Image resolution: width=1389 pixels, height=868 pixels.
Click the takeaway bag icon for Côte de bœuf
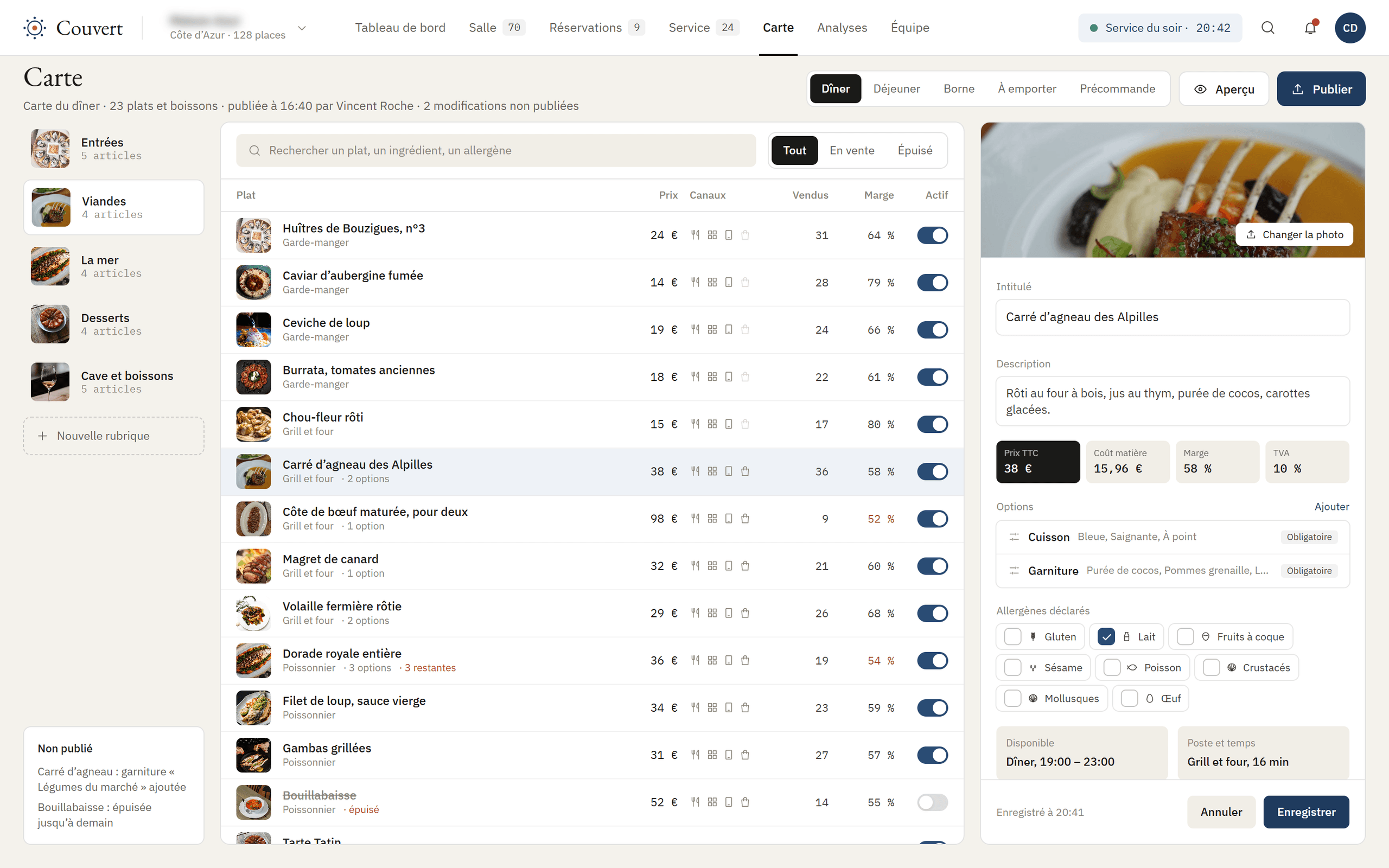point(745,519)
